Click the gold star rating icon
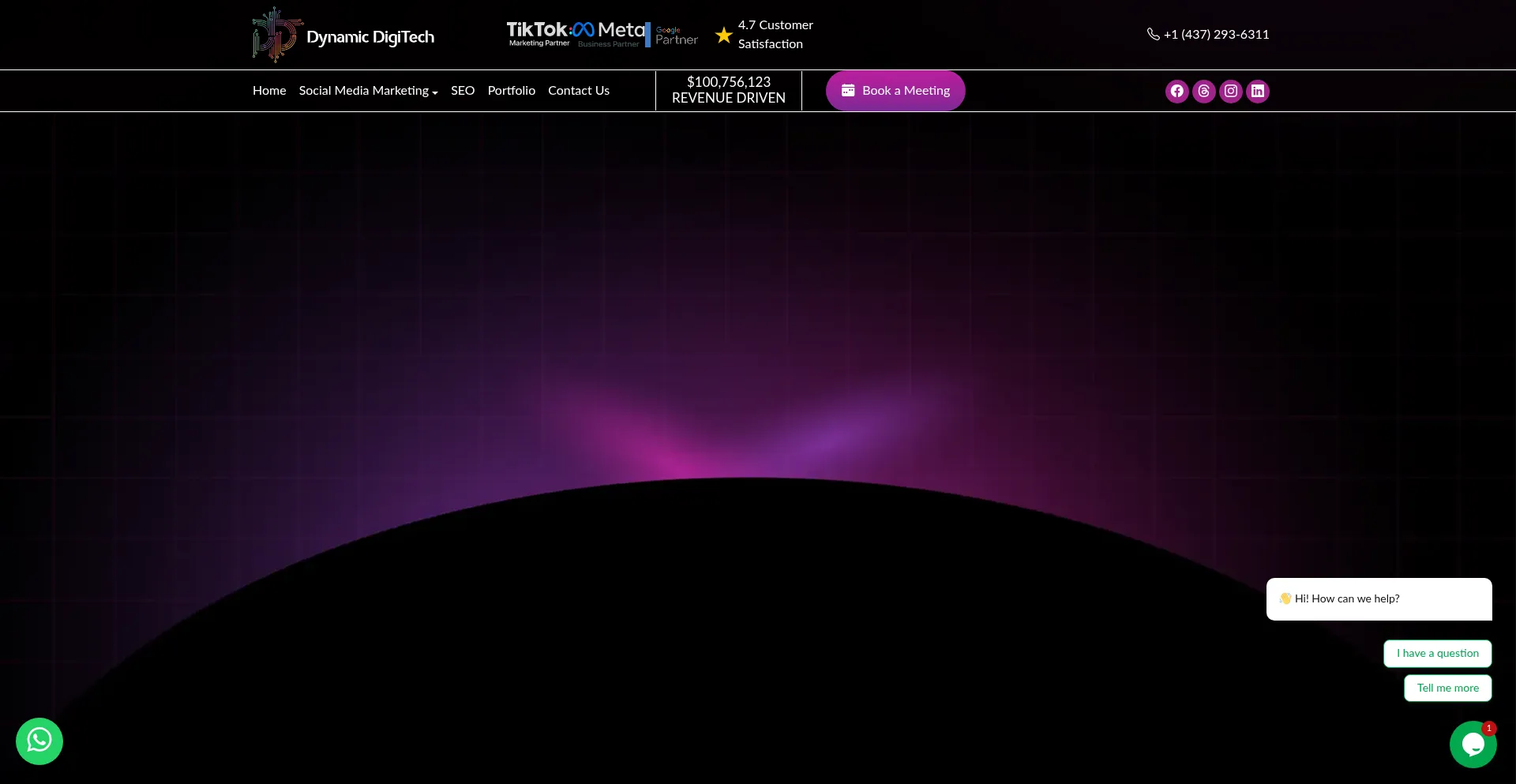The height and width of the screenshot is (784, 1516). (723, 35)
